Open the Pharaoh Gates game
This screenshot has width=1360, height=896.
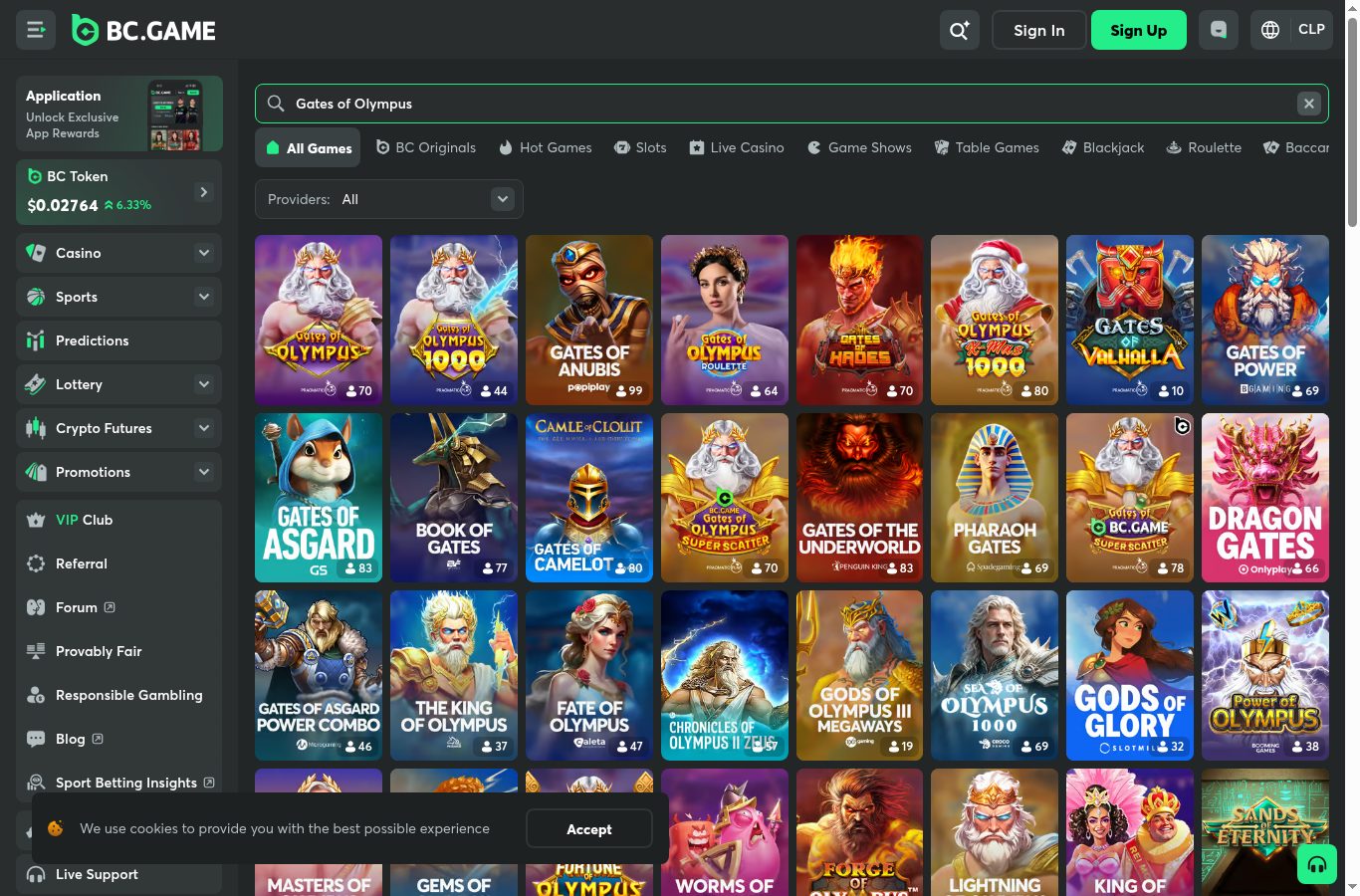pyautogui.click(x=995, y=498)
